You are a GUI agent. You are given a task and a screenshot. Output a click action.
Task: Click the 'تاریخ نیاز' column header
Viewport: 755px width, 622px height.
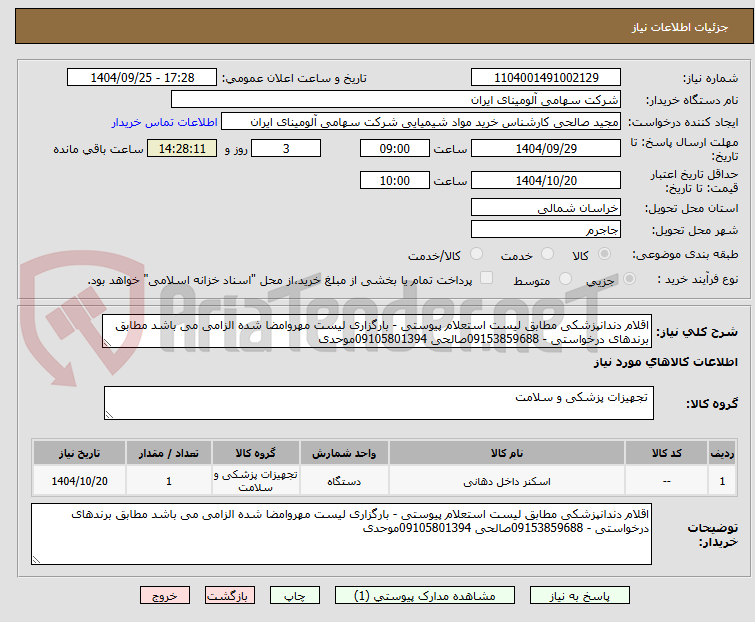tap(79, 453)
